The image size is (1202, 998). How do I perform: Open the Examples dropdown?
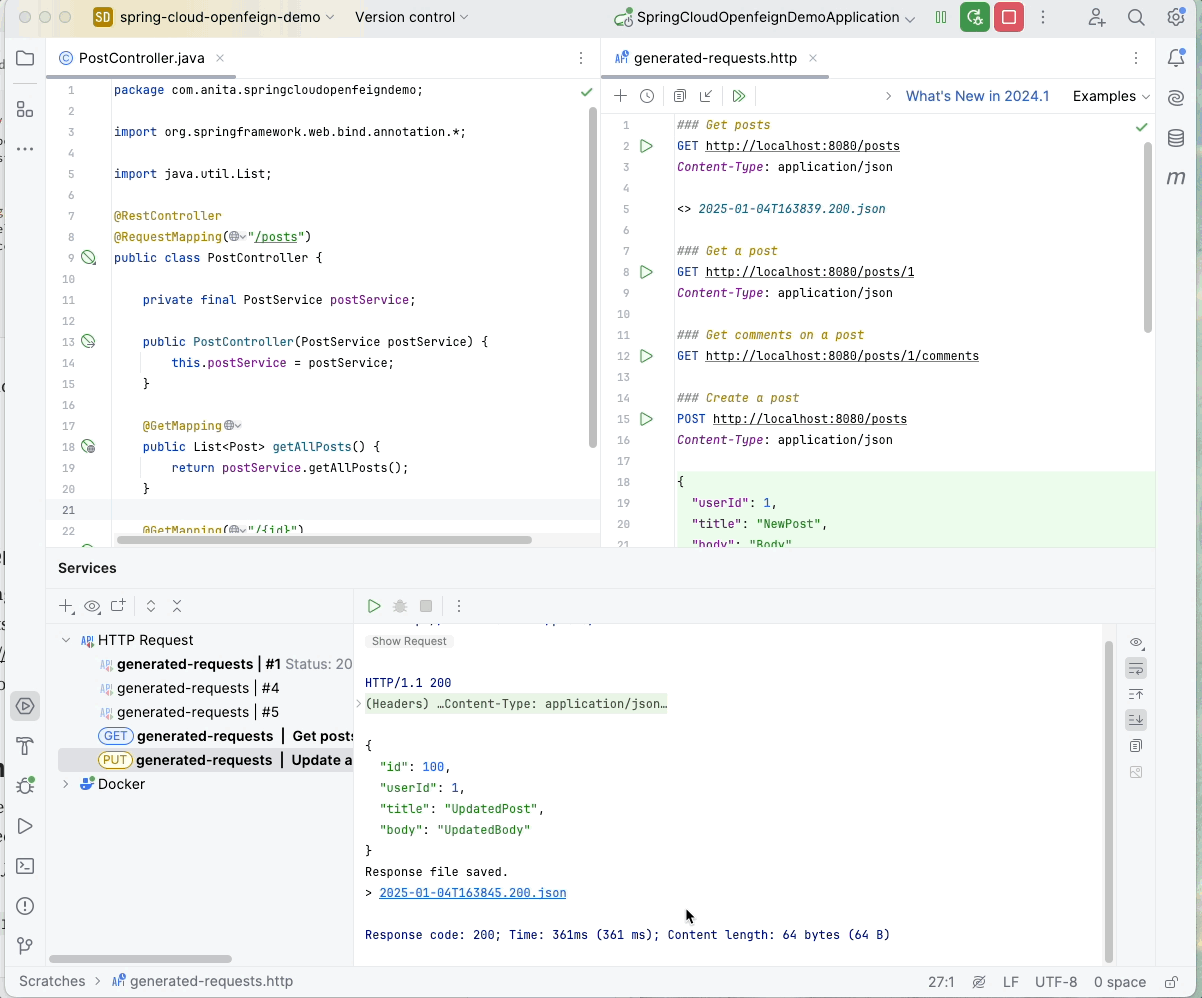pyautogui.click(x=1111, y=96)
